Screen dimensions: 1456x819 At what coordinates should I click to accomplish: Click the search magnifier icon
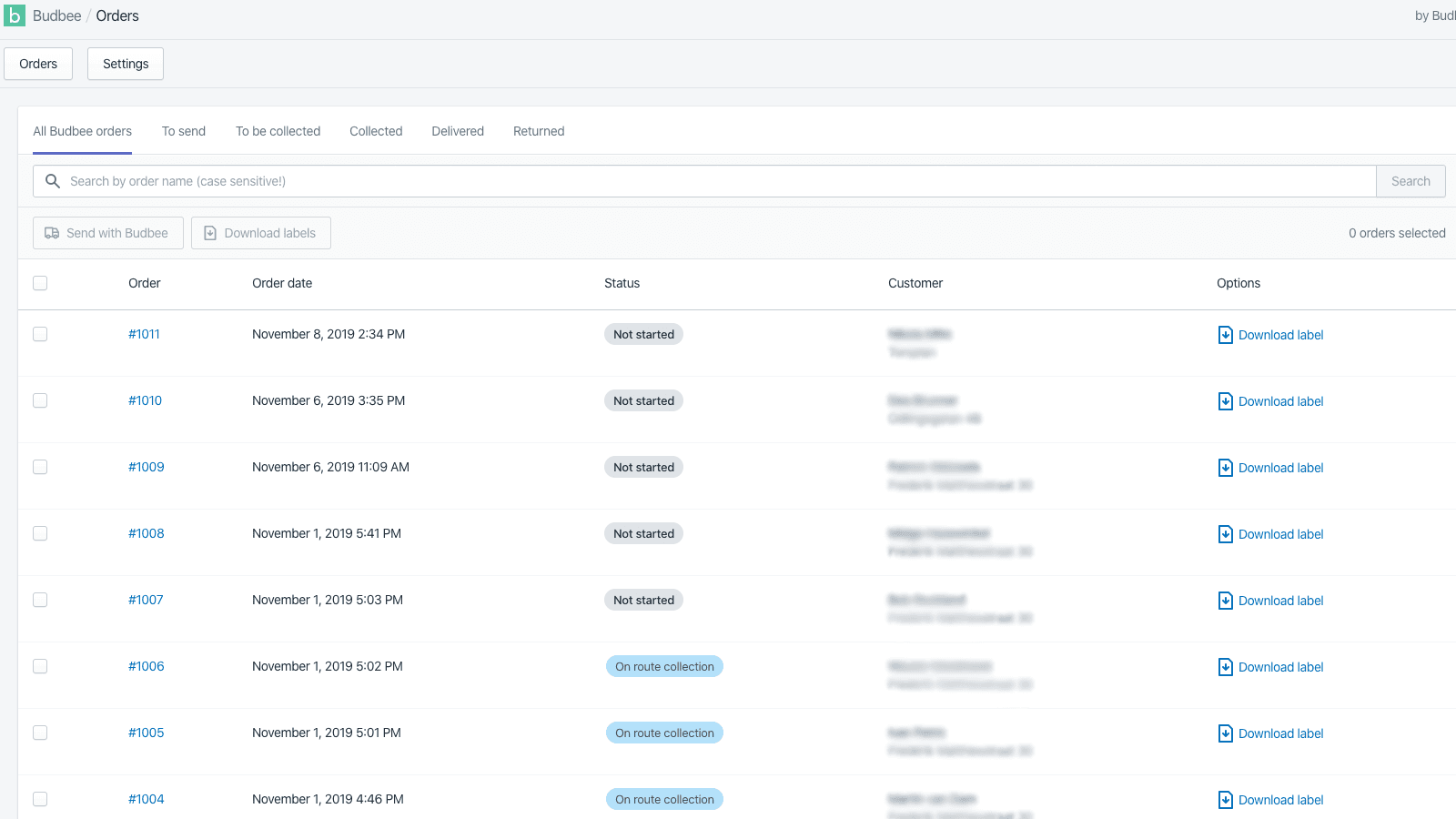coord(53,181)
